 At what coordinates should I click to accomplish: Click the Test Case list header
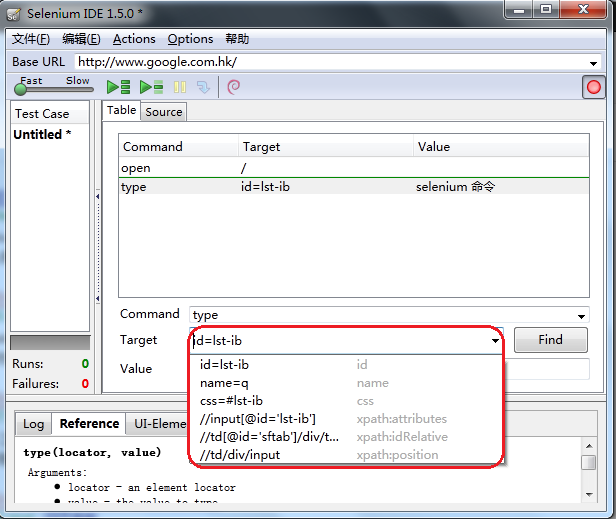[x=50, y=114]
